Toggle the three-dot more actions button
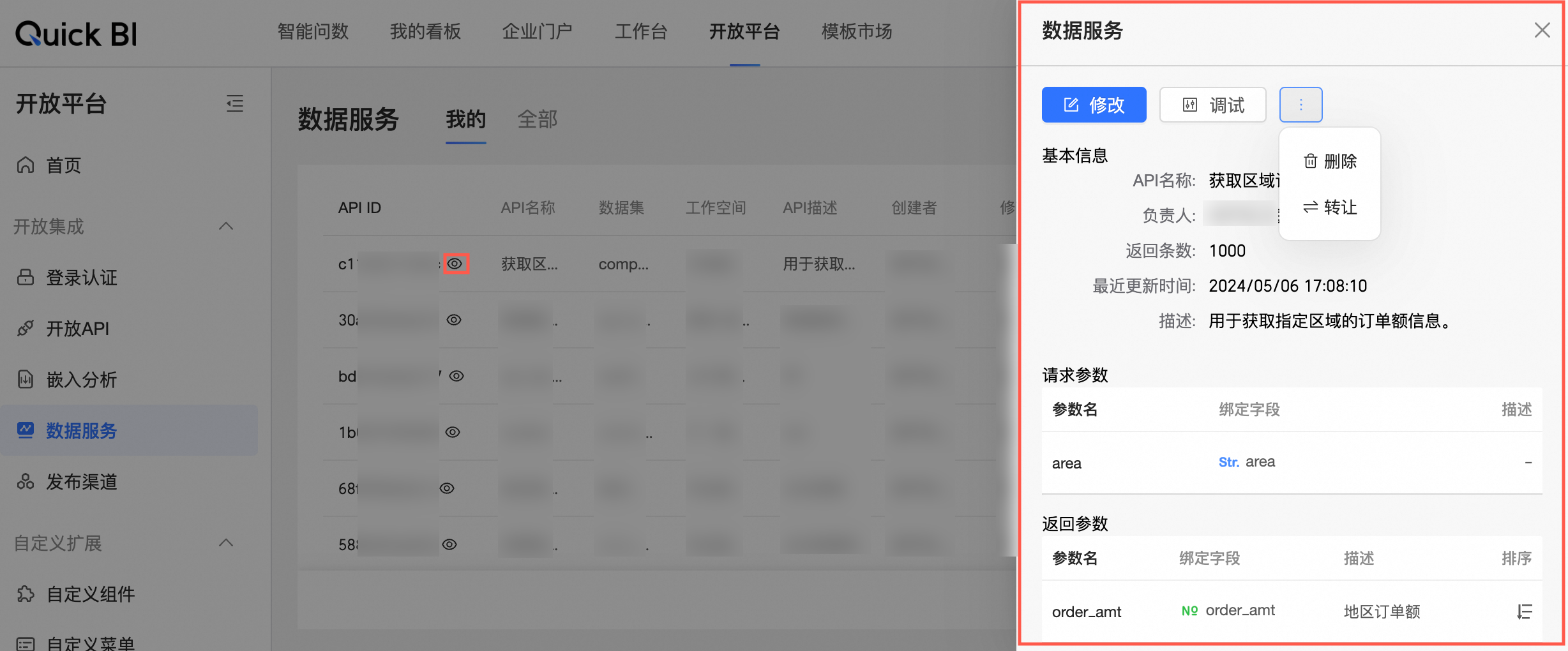Viewport: 1568px width, 651px height. pos(1300,105)
